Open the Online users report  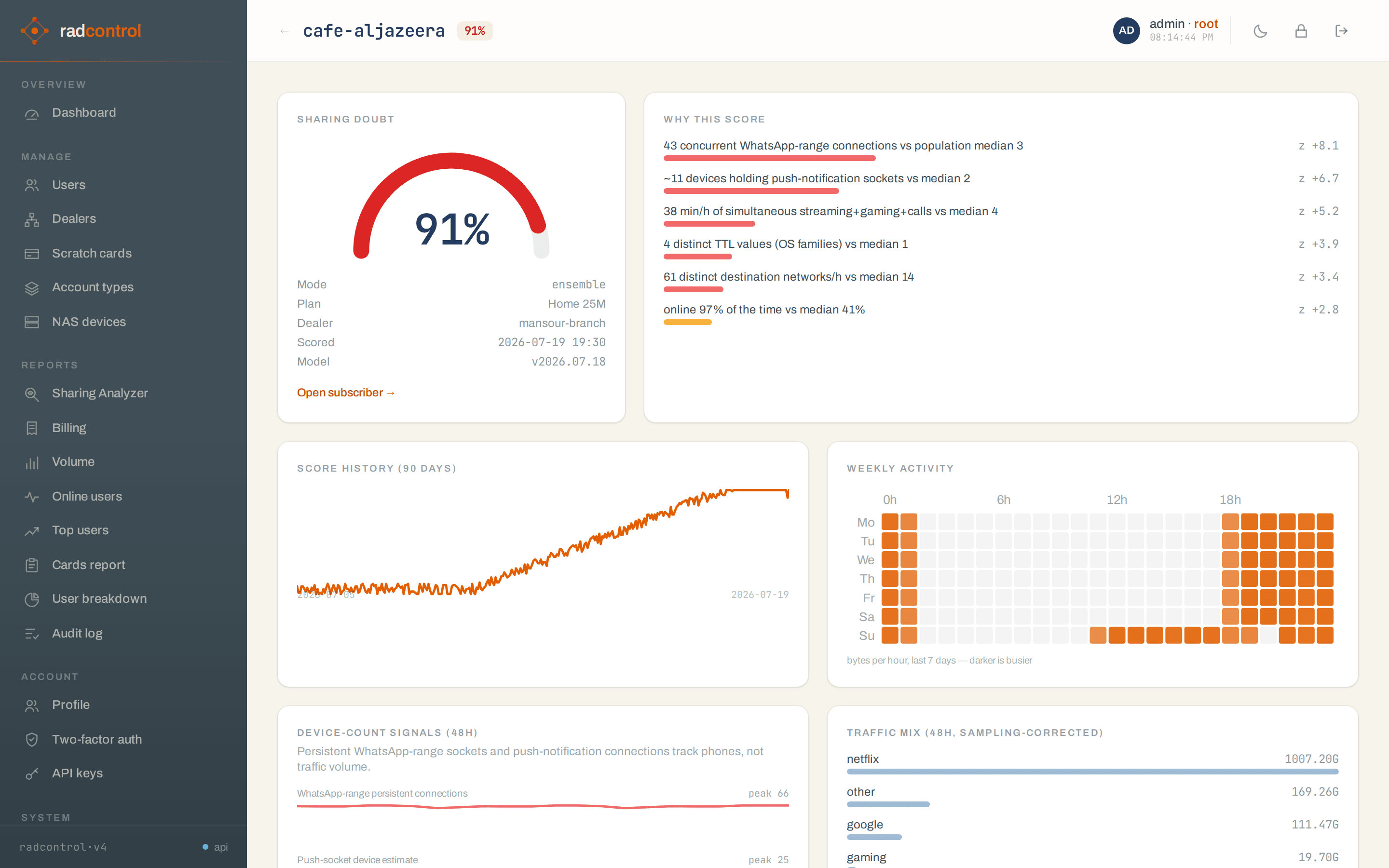pyautogui.click(x=123, y=497)
